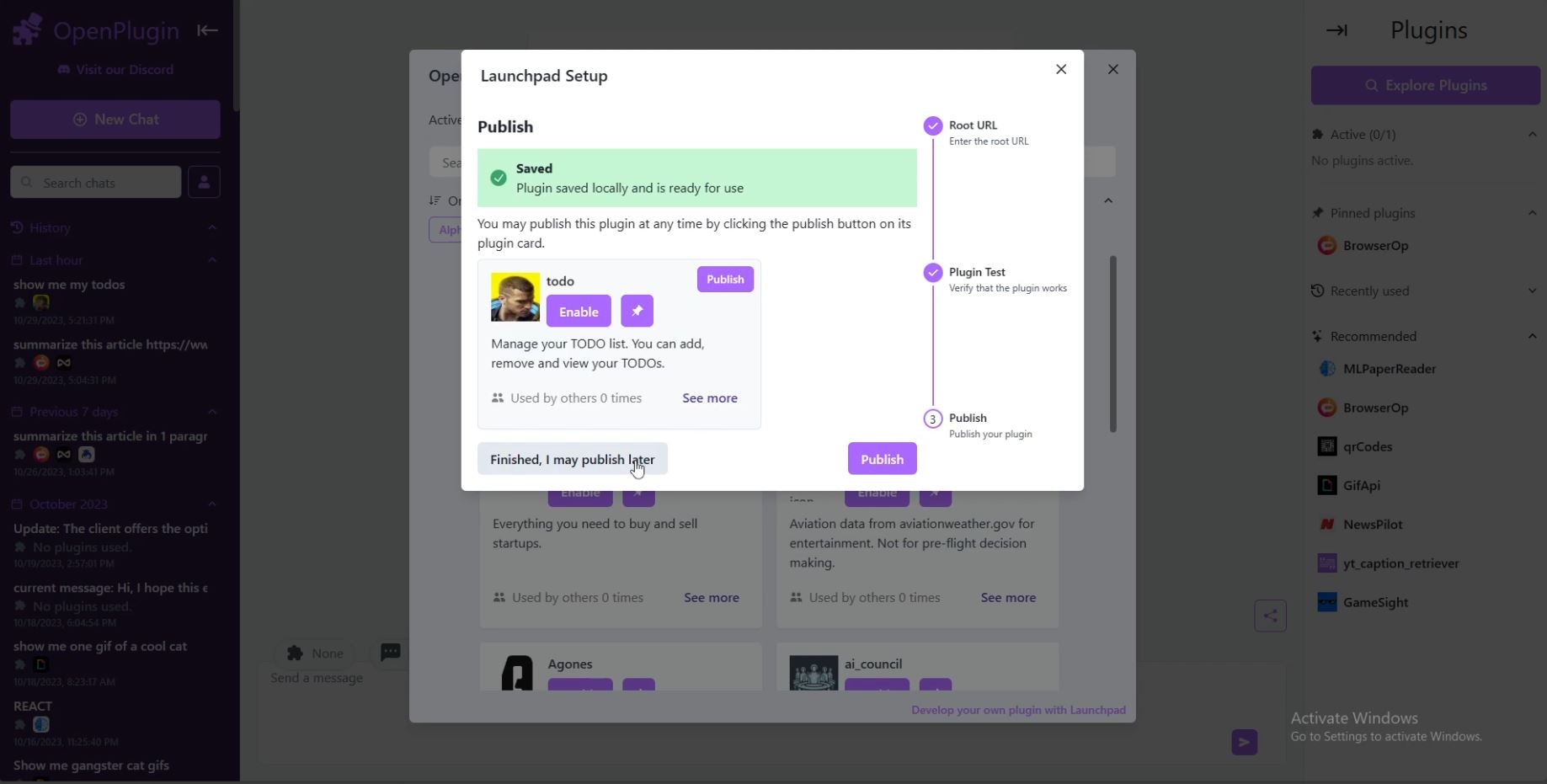Pin the todo plugin with pin icon
Viewport: 1547px width, 784px height.
(637, 311)
